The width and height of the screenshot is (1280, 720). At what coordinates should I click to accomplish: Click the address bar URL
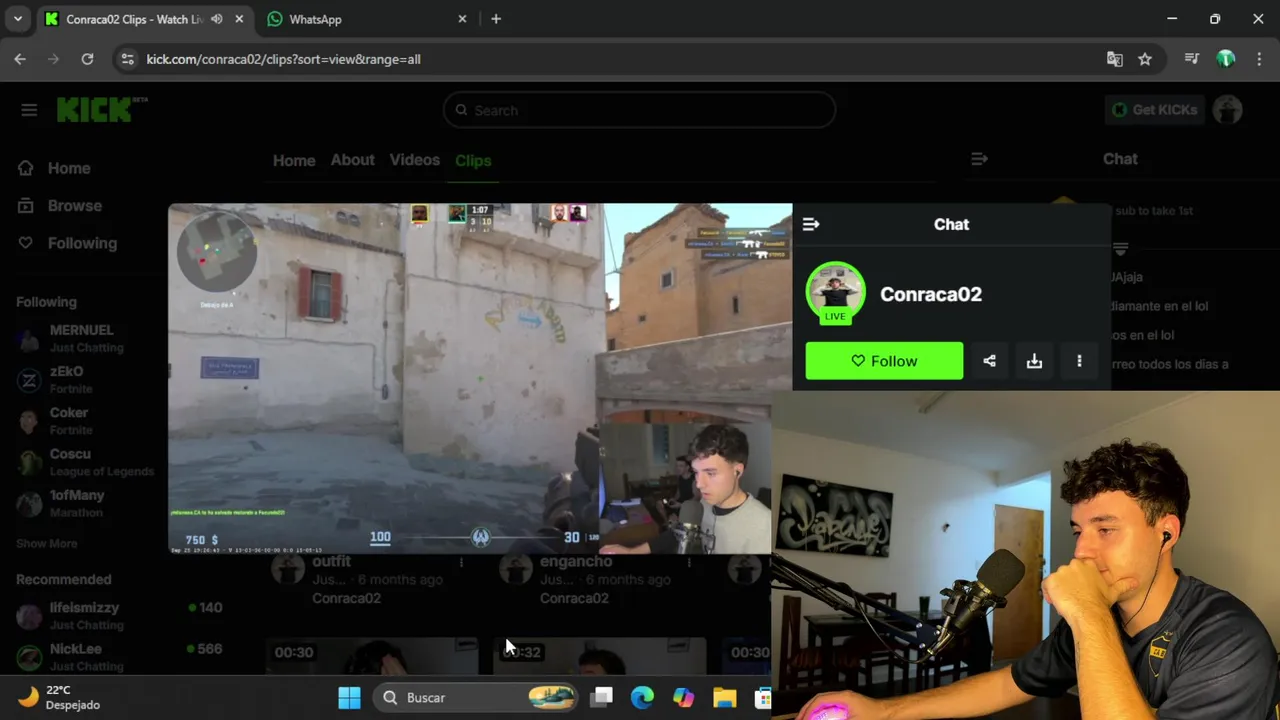(283, 59)
